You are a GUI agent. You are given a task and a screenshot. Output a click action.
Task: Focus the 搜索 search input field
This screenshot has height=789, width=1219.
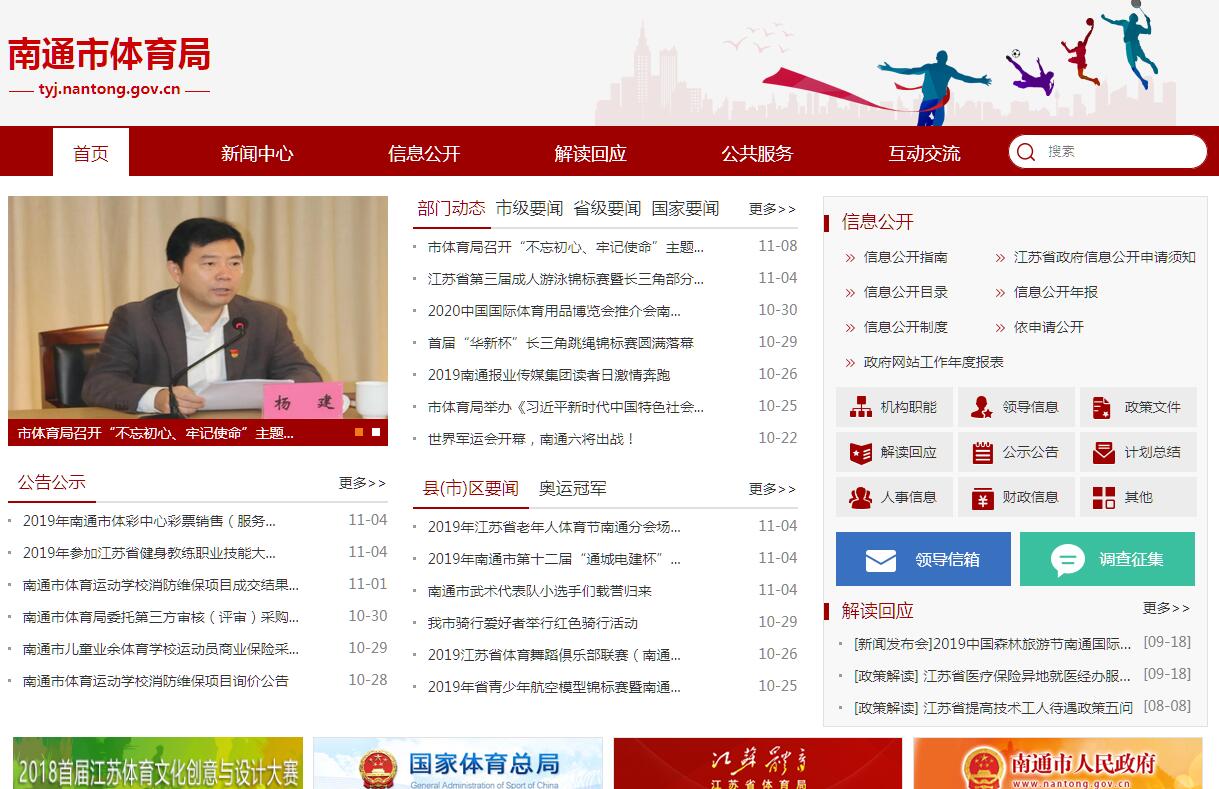point(1120,152)
